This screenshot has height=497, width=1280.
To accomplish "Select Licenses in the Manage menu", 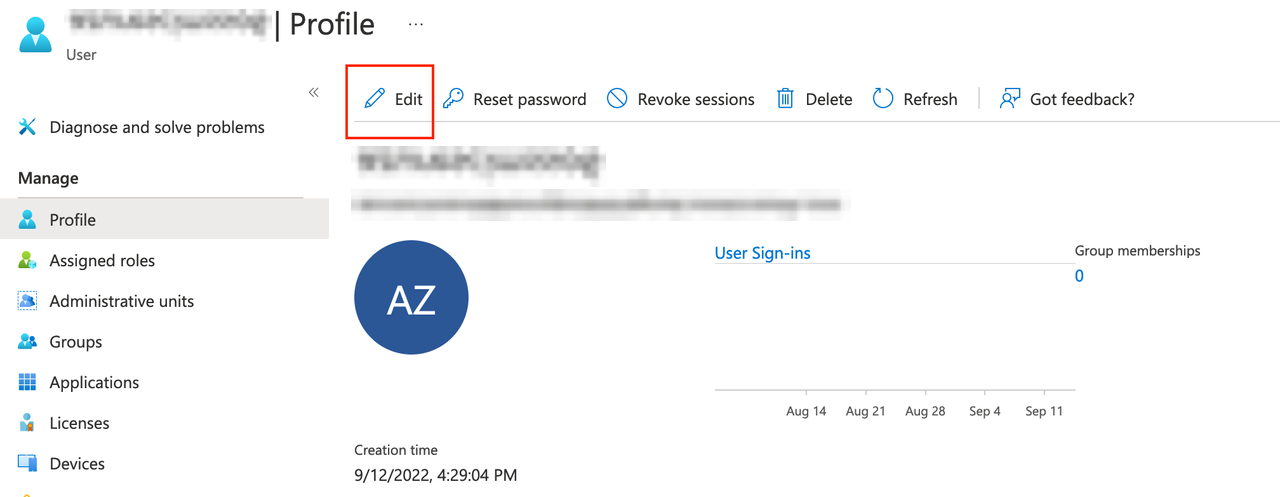I will click(164, 423).
